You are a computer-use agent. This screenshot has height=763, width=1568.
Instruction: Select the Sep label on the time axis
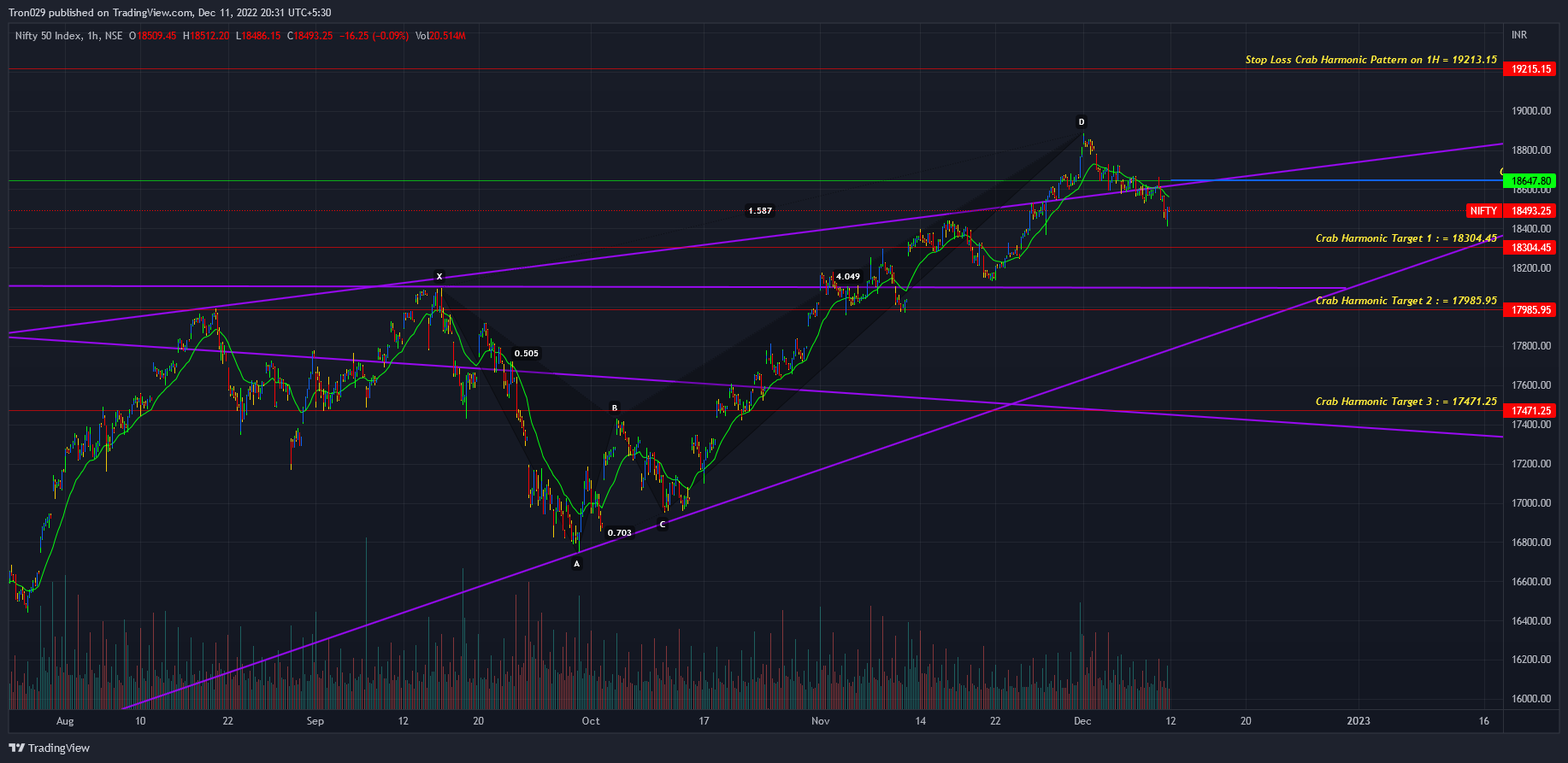315,721
